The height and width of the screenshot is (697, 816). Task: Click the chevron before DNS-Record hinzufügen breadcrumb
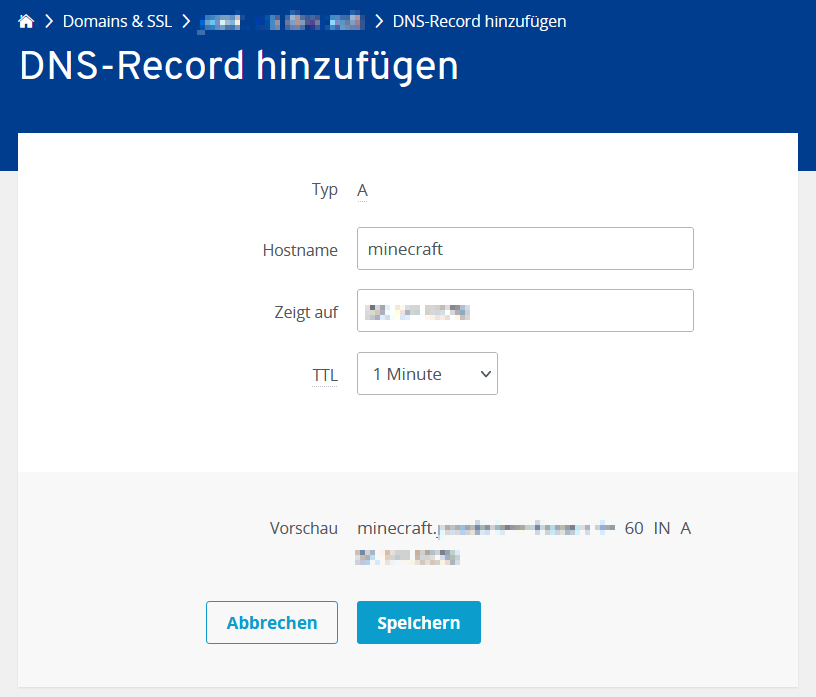[379, 21]
